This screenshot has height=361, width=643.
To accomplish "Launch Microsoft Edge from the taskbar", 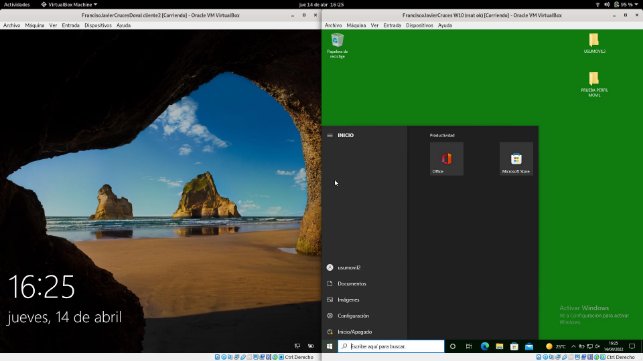I will point(484,346).
